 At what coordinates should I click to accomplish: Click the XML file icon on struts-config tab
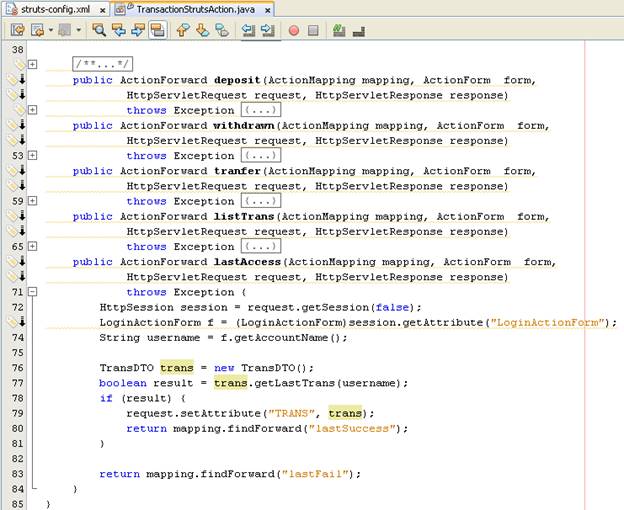click(11, 9)
